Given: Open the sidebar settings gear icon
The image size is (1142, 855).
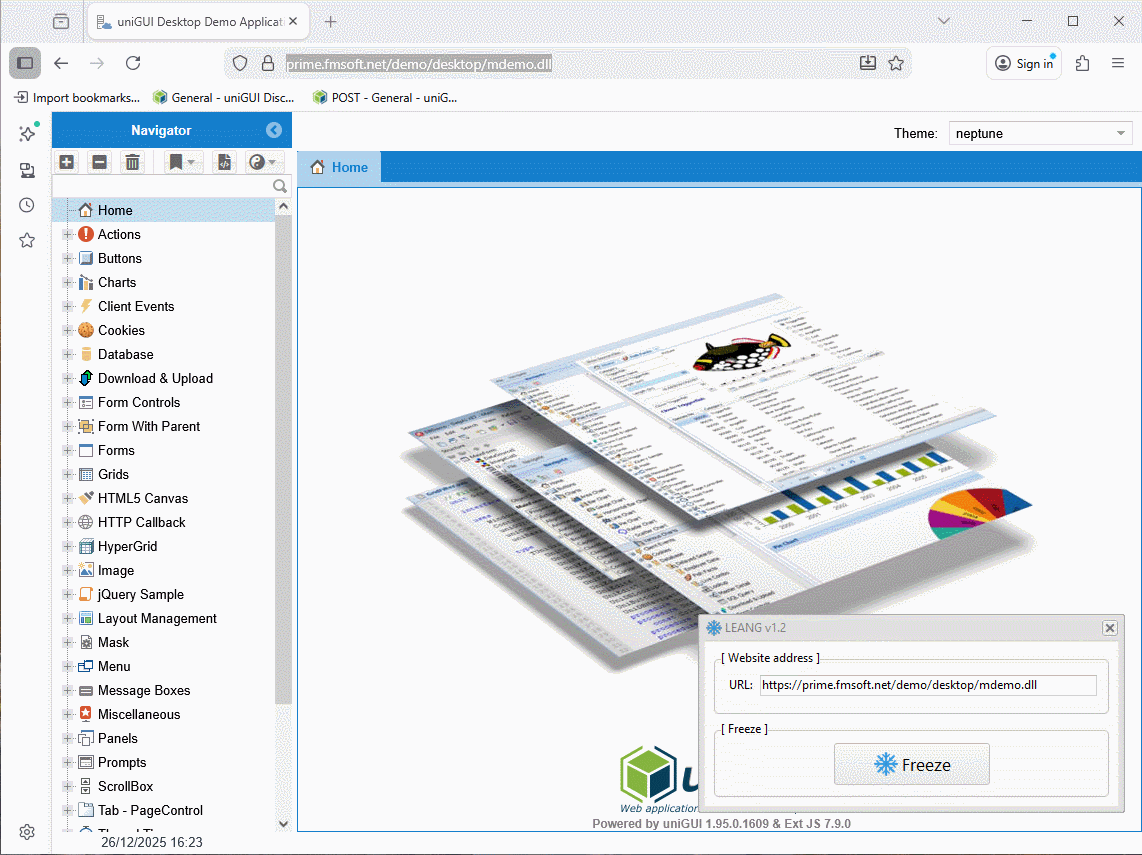Looking at the screenshot, I should coord(27,832).
